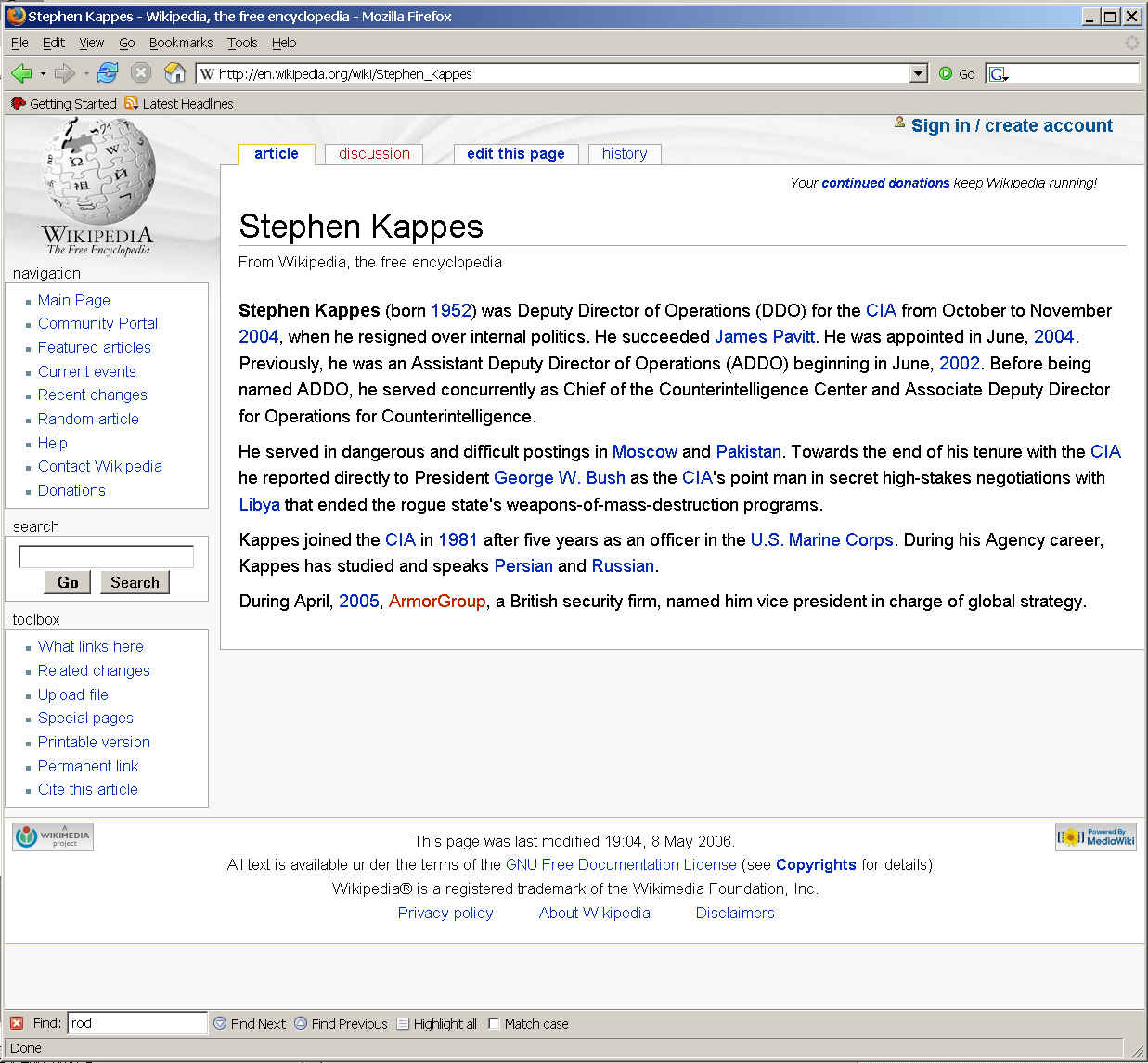Toggle Highlight all in Find bar
Image resolution: width=1148 pixels, height=1063 pixels.
pos(436,1023)
